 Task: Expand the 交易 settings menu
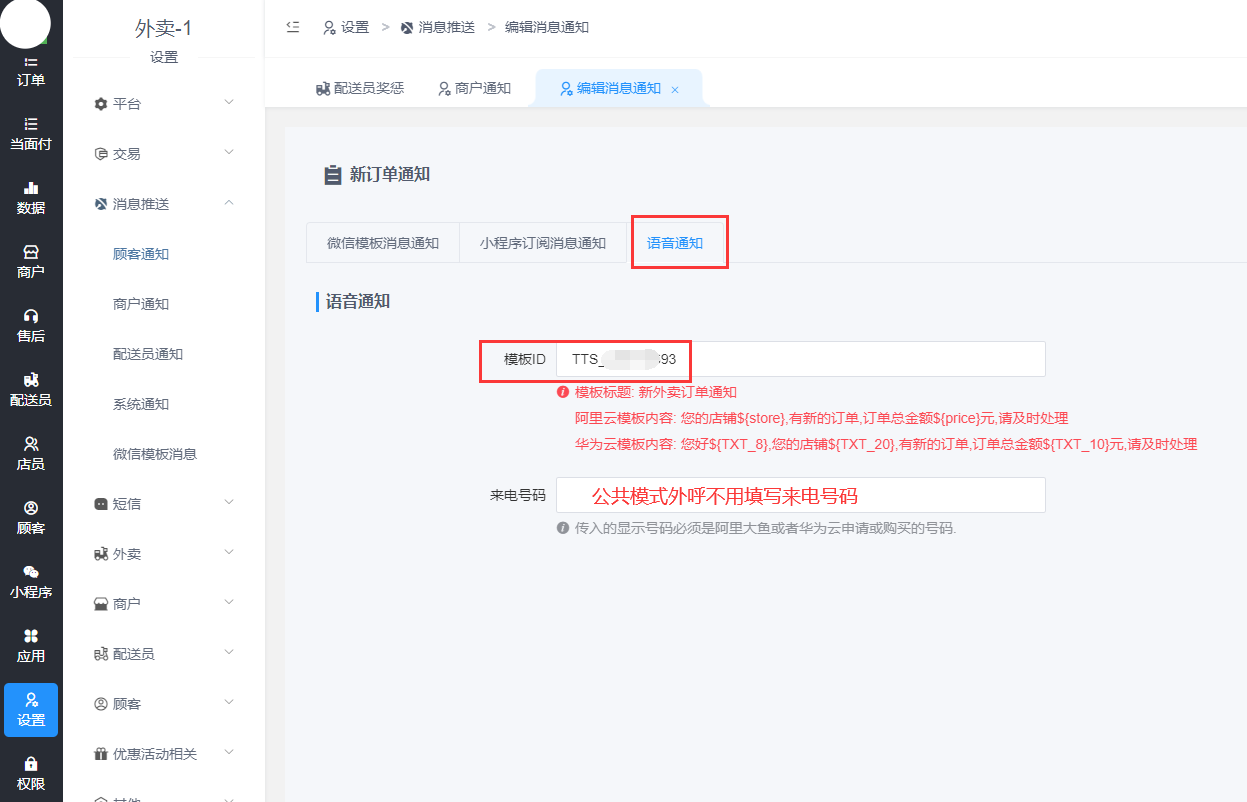(164, 154)
